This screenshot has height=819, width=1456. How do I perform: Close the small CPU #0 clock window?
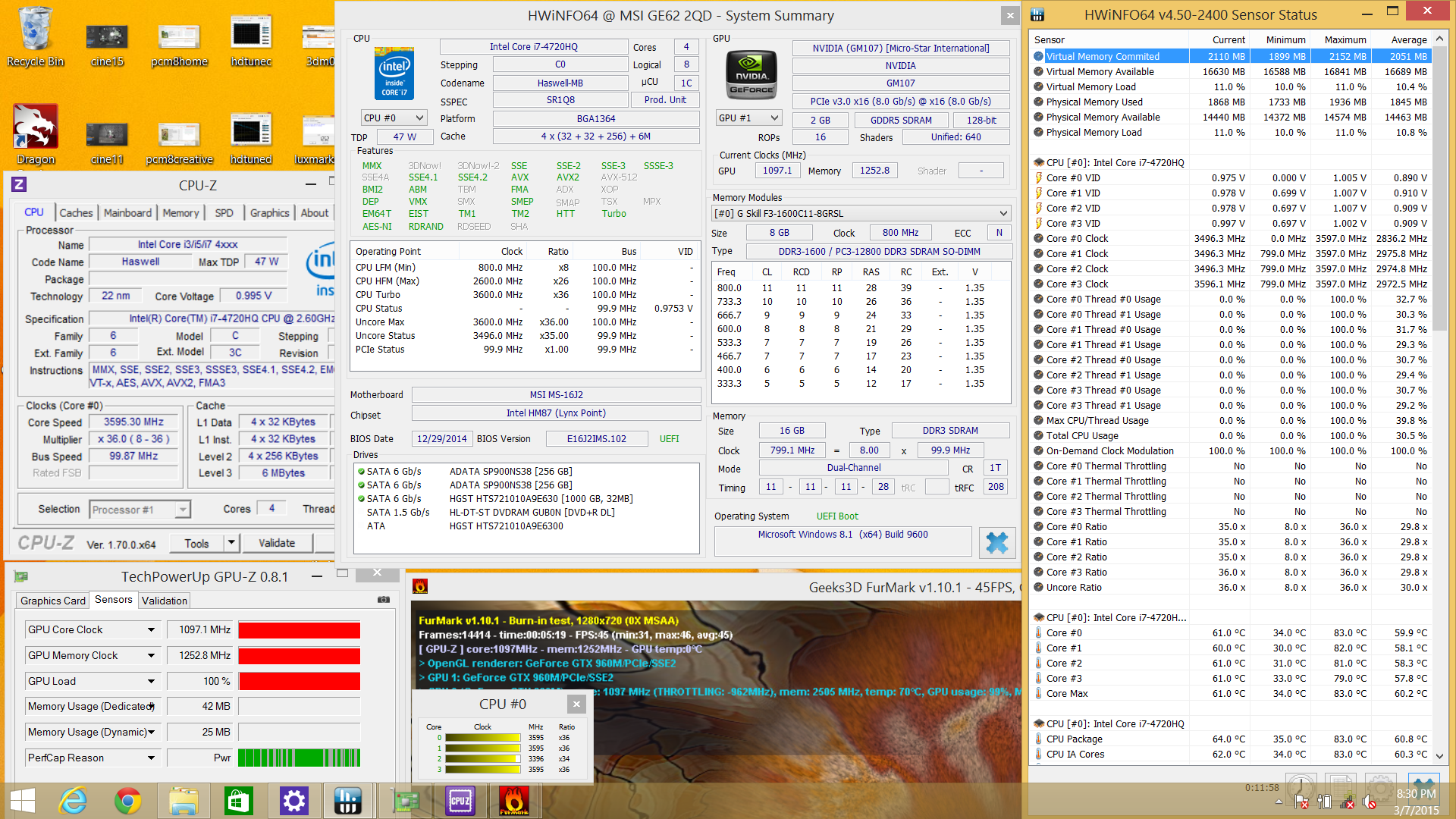576,704
